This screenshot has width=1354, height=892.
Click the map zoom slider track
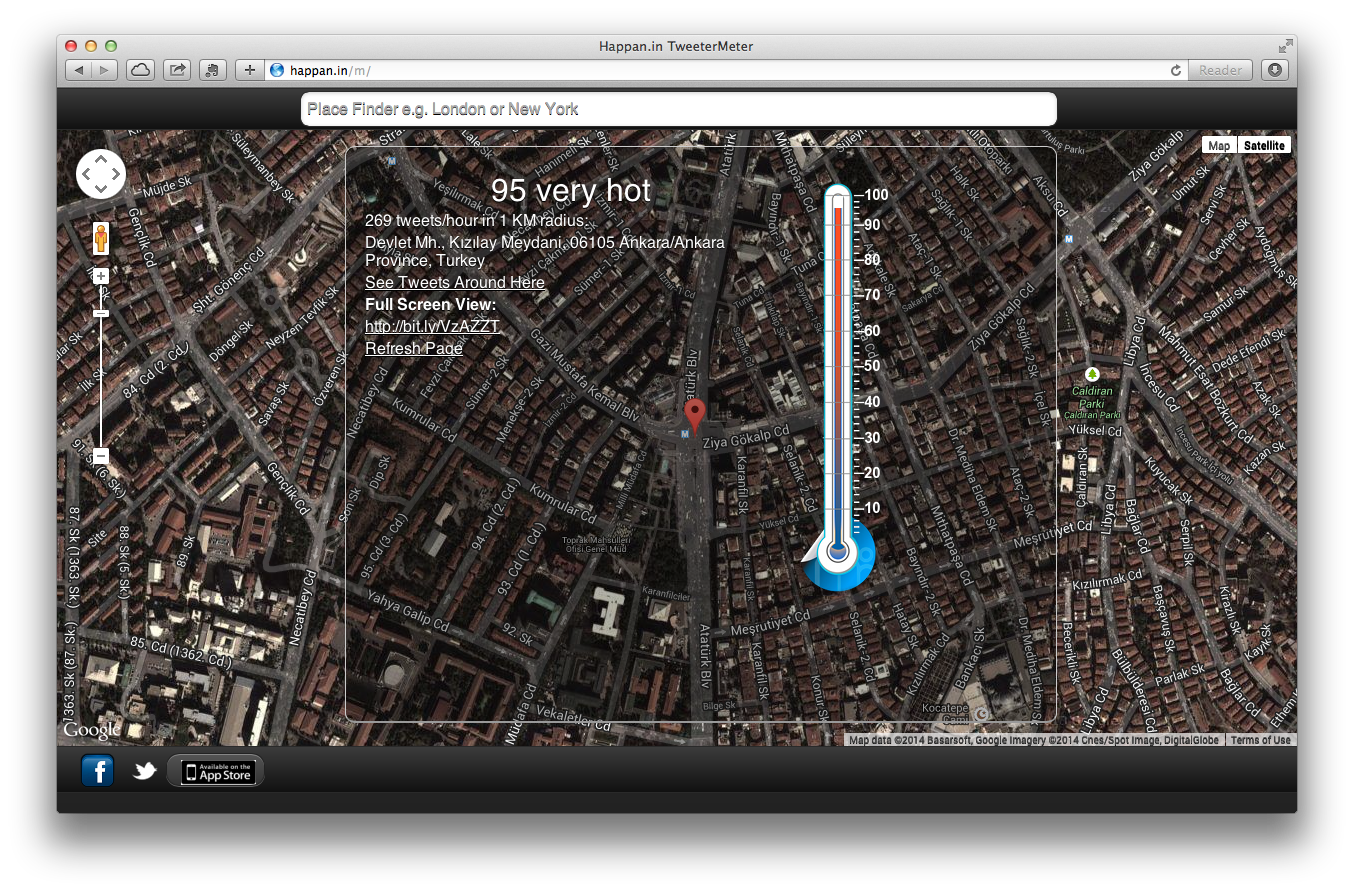click(x=101, y=380)
